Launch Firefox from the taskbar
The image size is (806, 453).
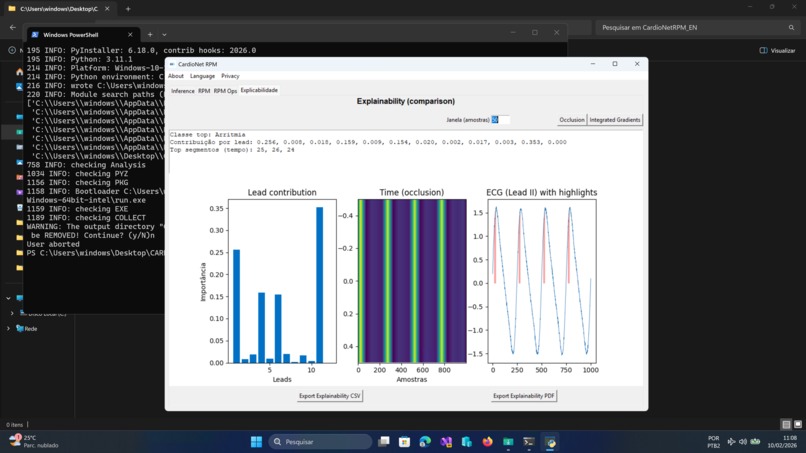(x=487, y=442)
